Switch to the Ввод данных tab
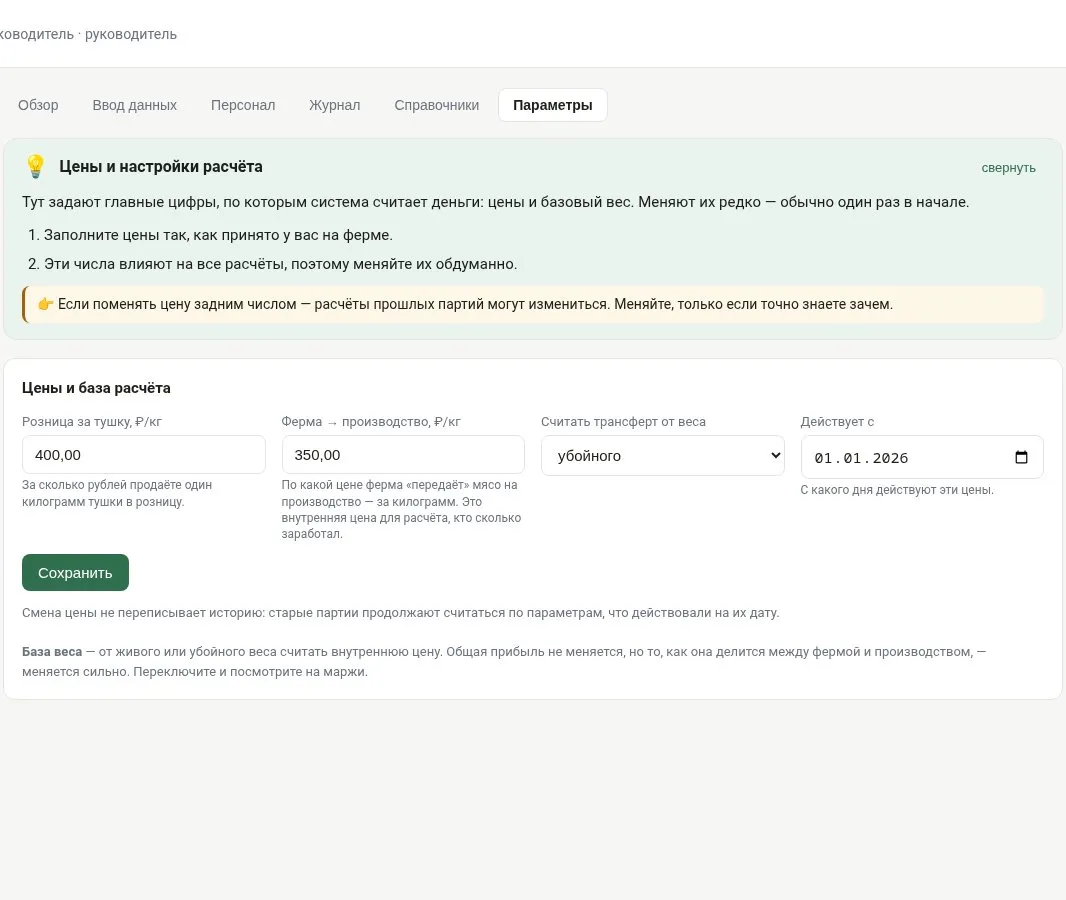 coord(135,105)
